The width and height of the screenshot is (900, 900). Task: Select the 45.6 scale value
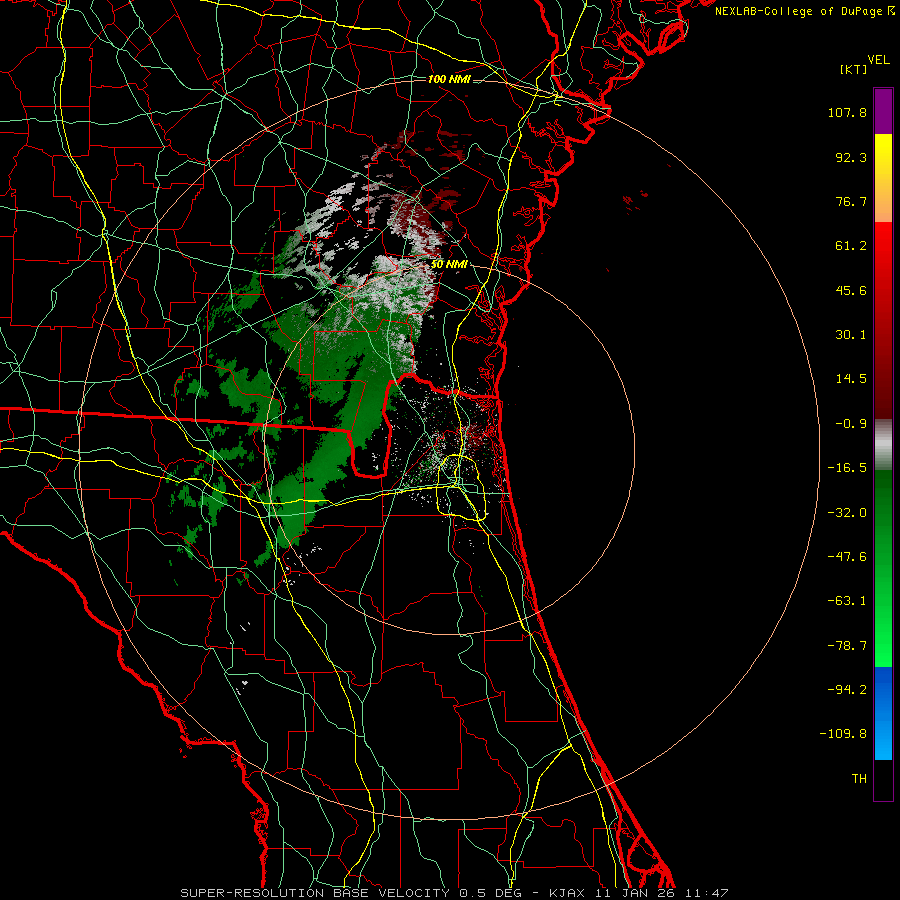pos(851,290)
